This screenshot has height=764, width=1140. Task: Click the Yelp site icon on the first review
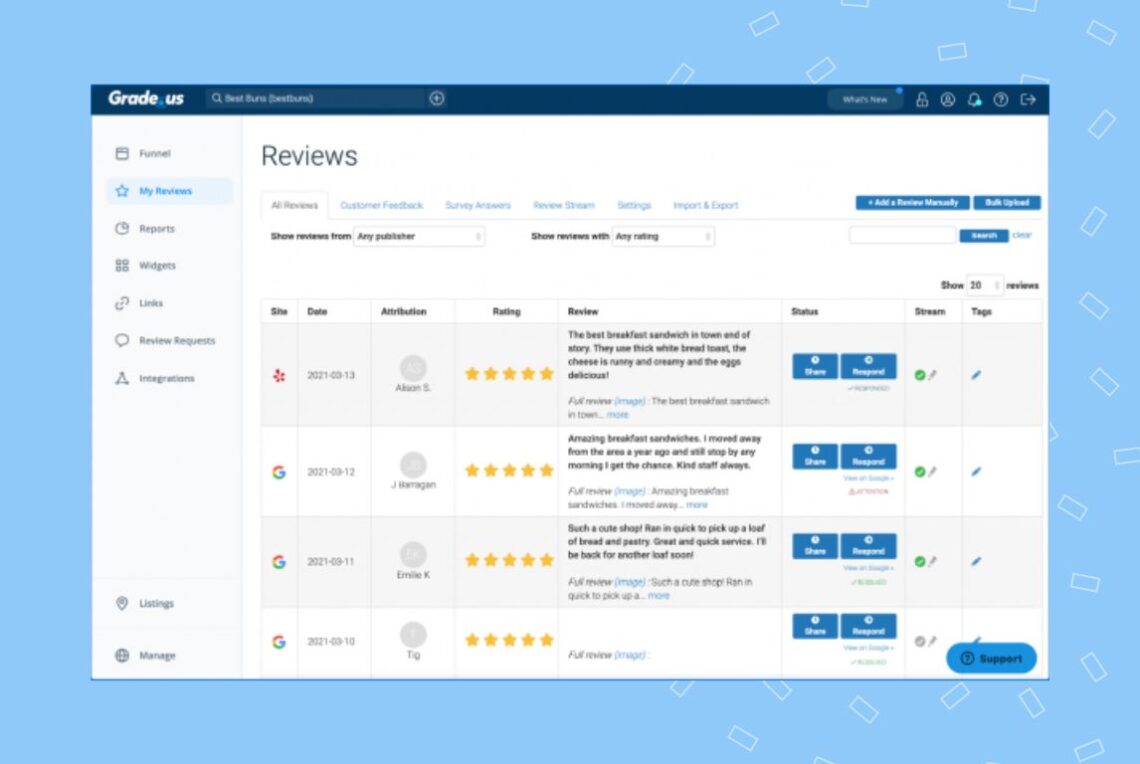279,373
